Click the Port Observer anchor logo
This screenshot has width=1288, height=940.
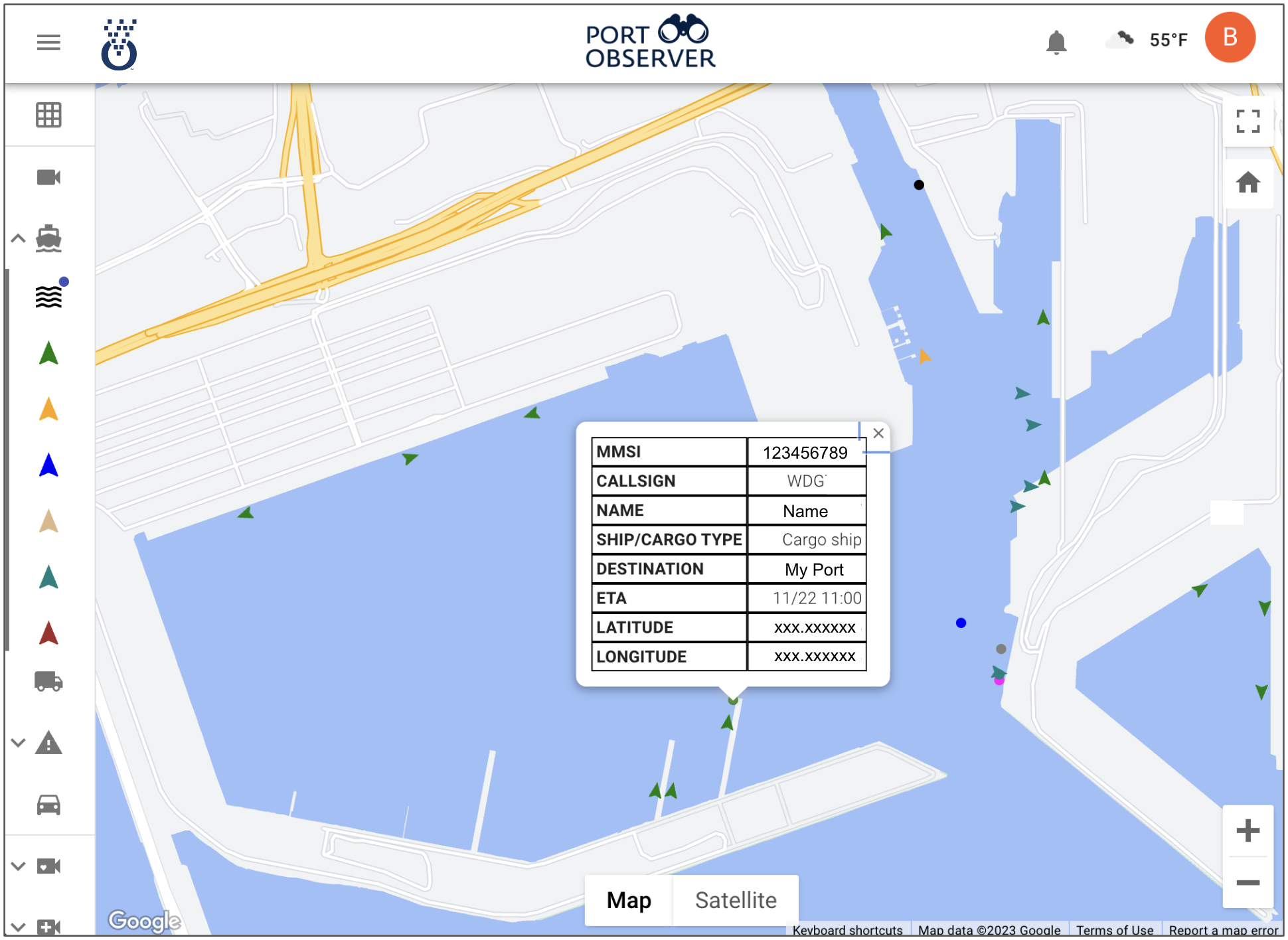(119, 44)
